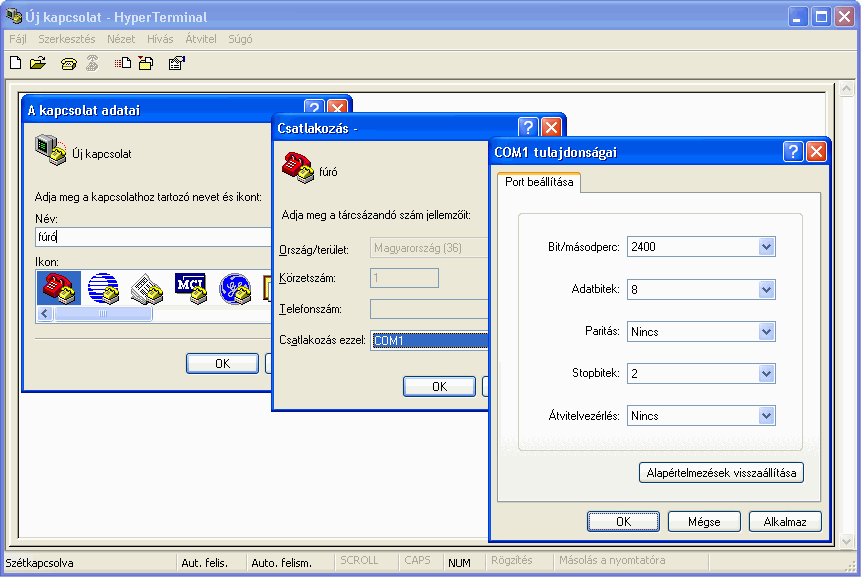Click OK in COM1 tulajdonságai dialog
Viewport: 861px width, 577px height.
pyautogui.click(x=623, y=522)
